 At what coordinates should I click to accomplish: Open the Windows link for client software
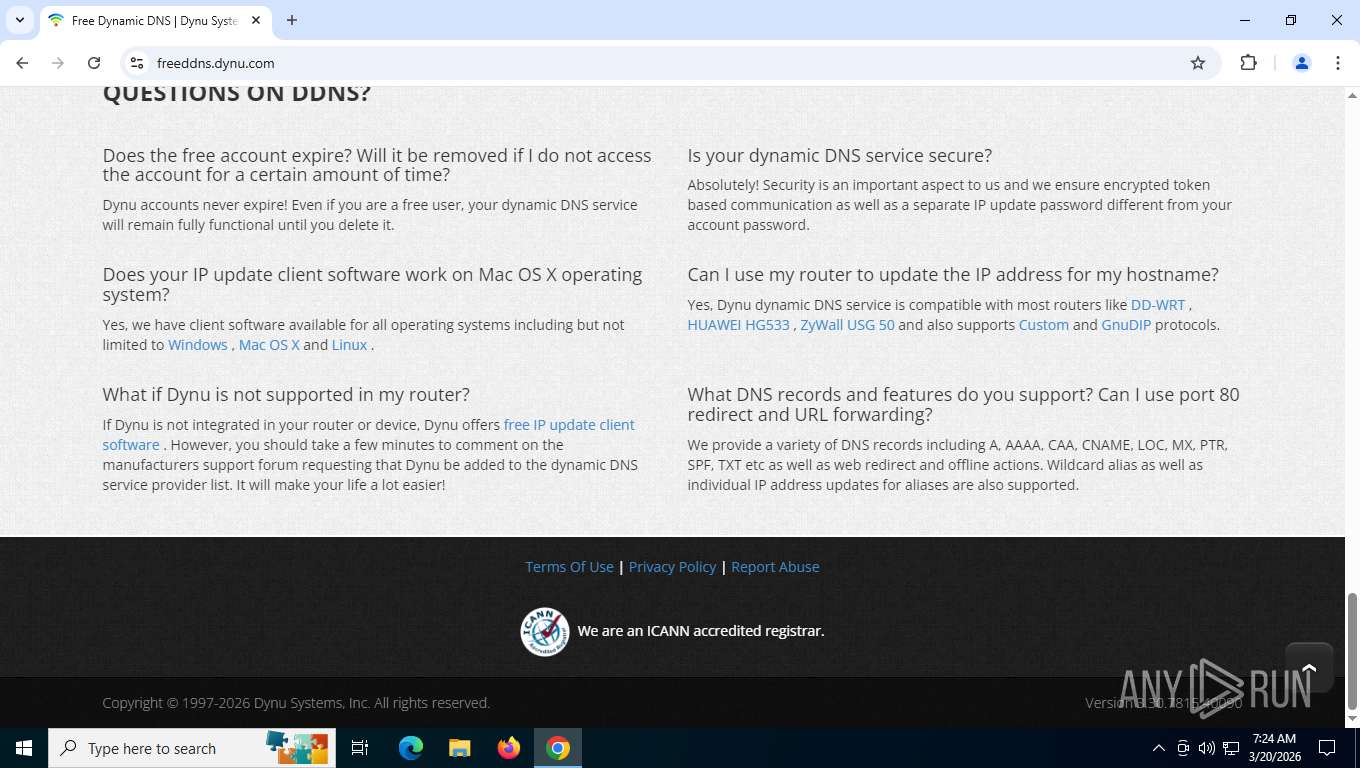tap(197, 345)
